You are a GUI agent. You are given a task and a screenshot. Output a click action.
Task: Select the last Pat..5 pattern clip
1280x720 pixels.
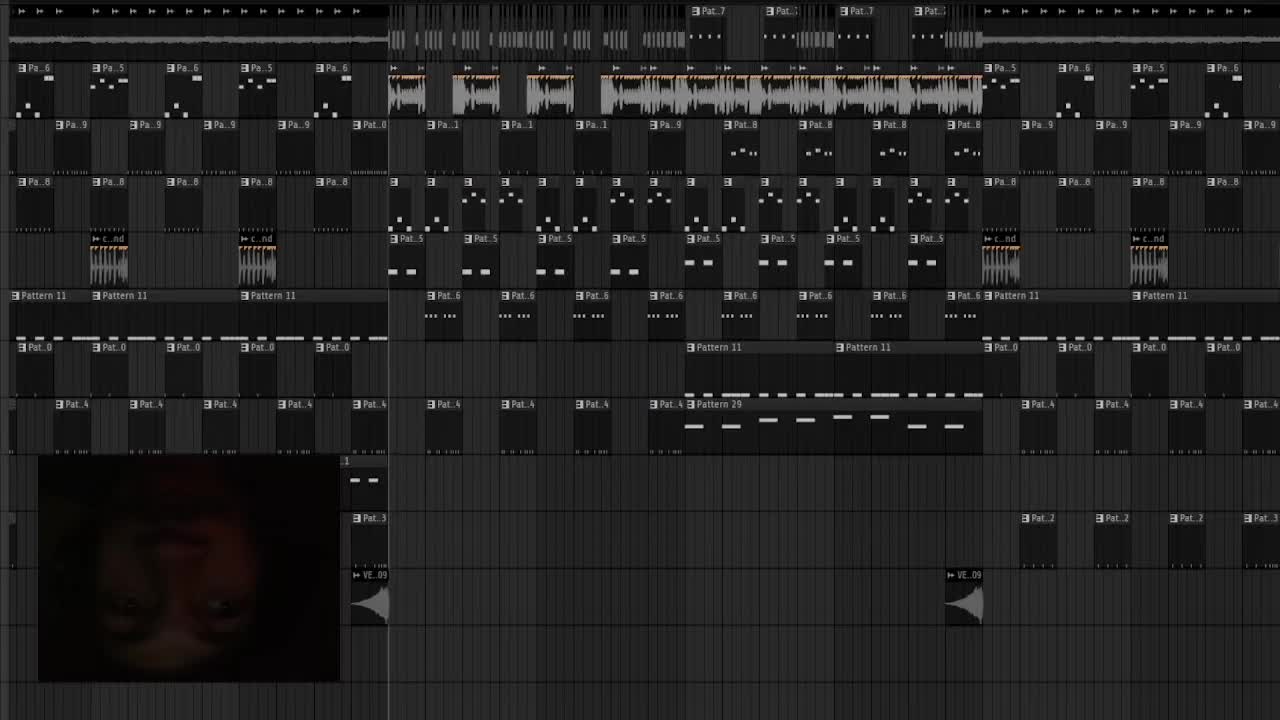[x=928, y=260]
